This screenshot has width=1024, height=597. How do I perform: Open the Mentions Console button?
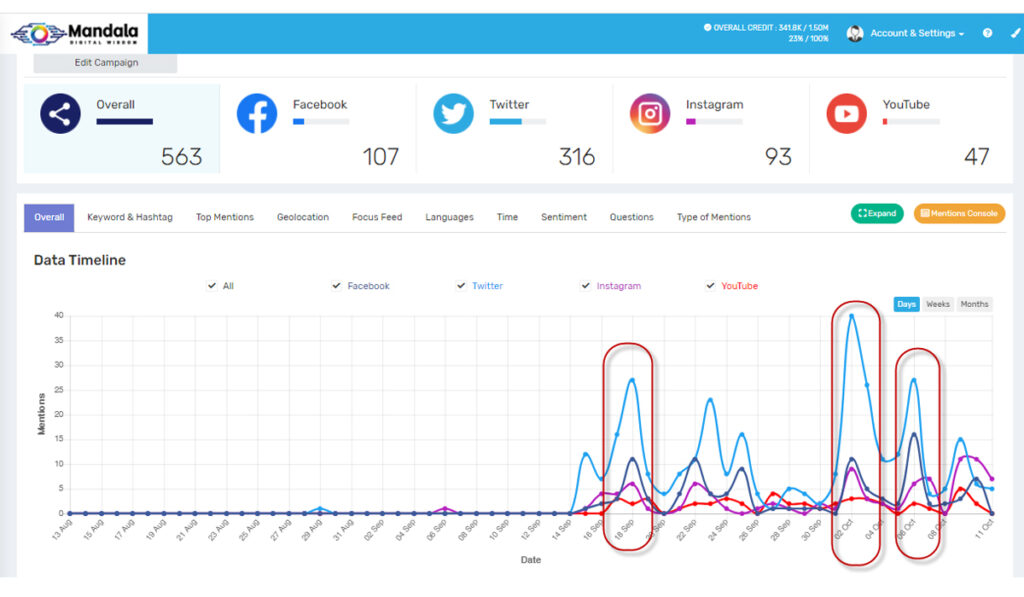pyautogui.click(x=959, y=214)
